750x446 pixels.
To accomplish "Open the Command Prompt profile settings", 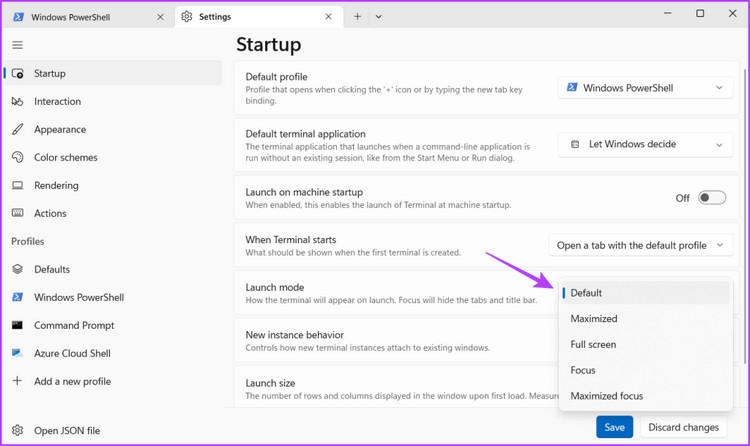I will pyautogui.click(x=113, y=325).
